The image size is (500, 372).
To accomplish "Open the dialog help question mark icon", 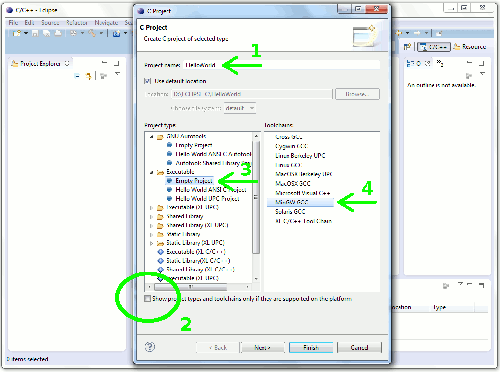I will coord(150,347).
